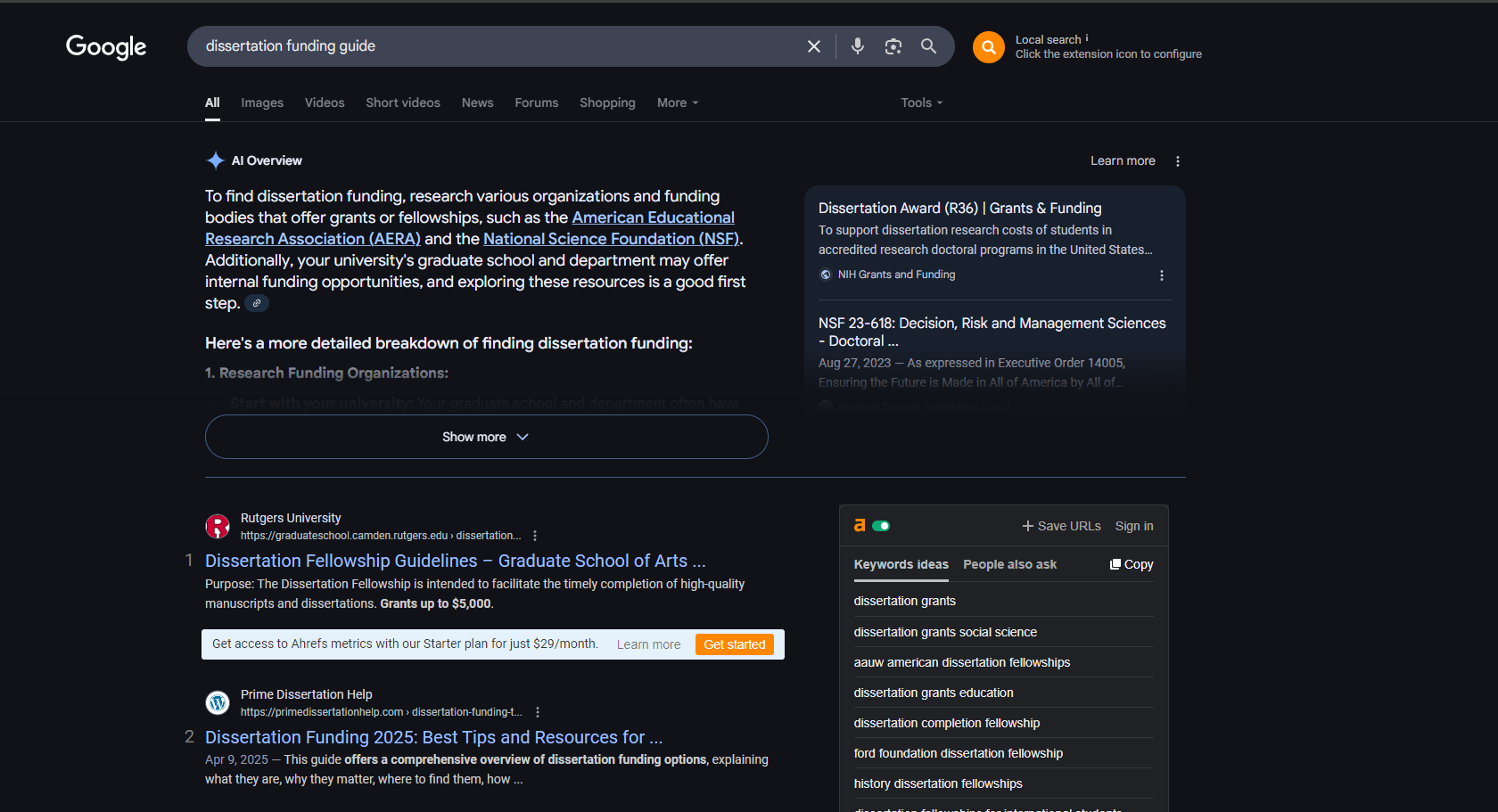The image size is (1498, 812).
Task: Select keyword 'dissertation completion fellowship'
Action: [x=947, y=723]
